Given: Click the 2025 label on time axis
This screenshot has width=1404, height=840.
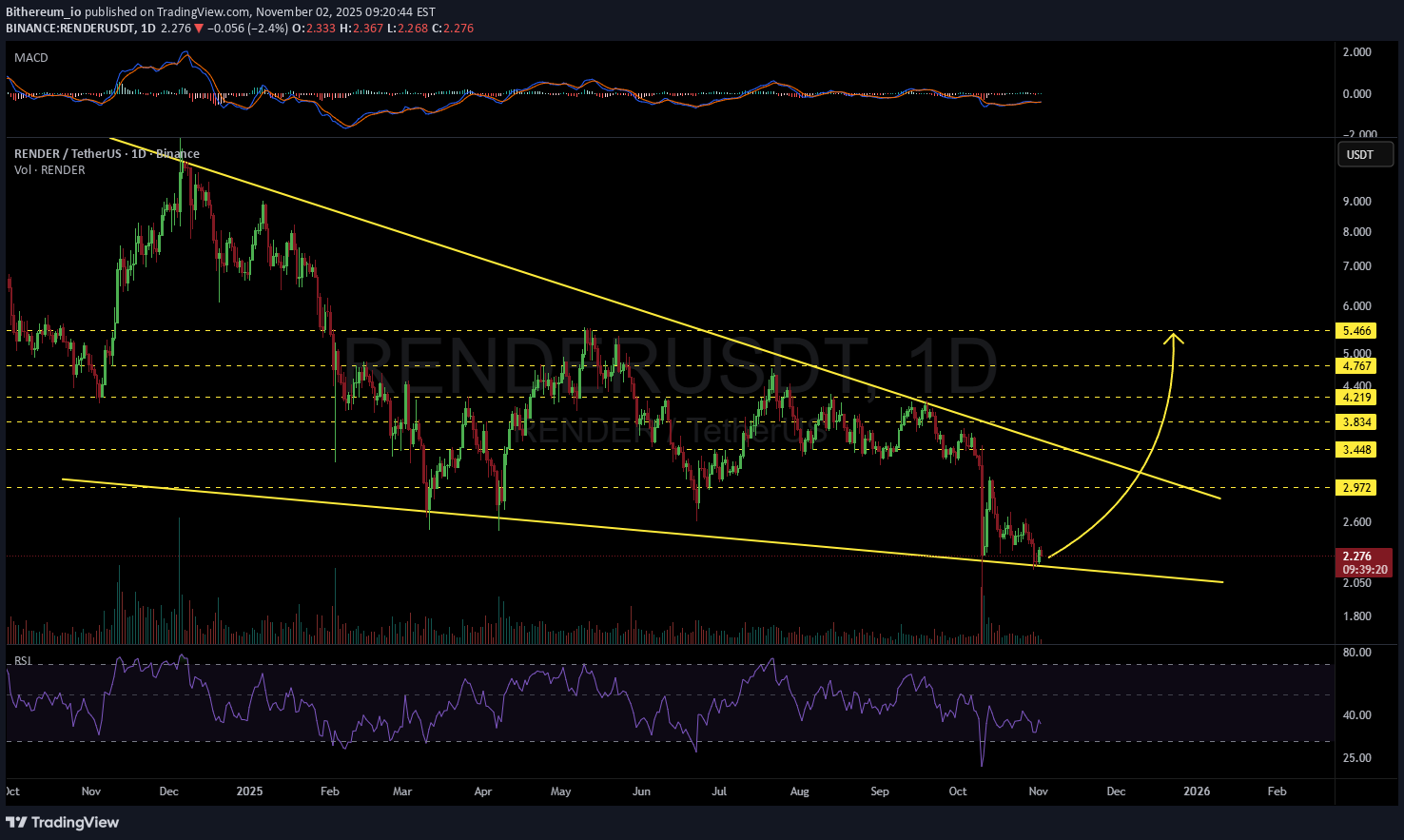Looking at the screenshot, I should tap(249, 791).
